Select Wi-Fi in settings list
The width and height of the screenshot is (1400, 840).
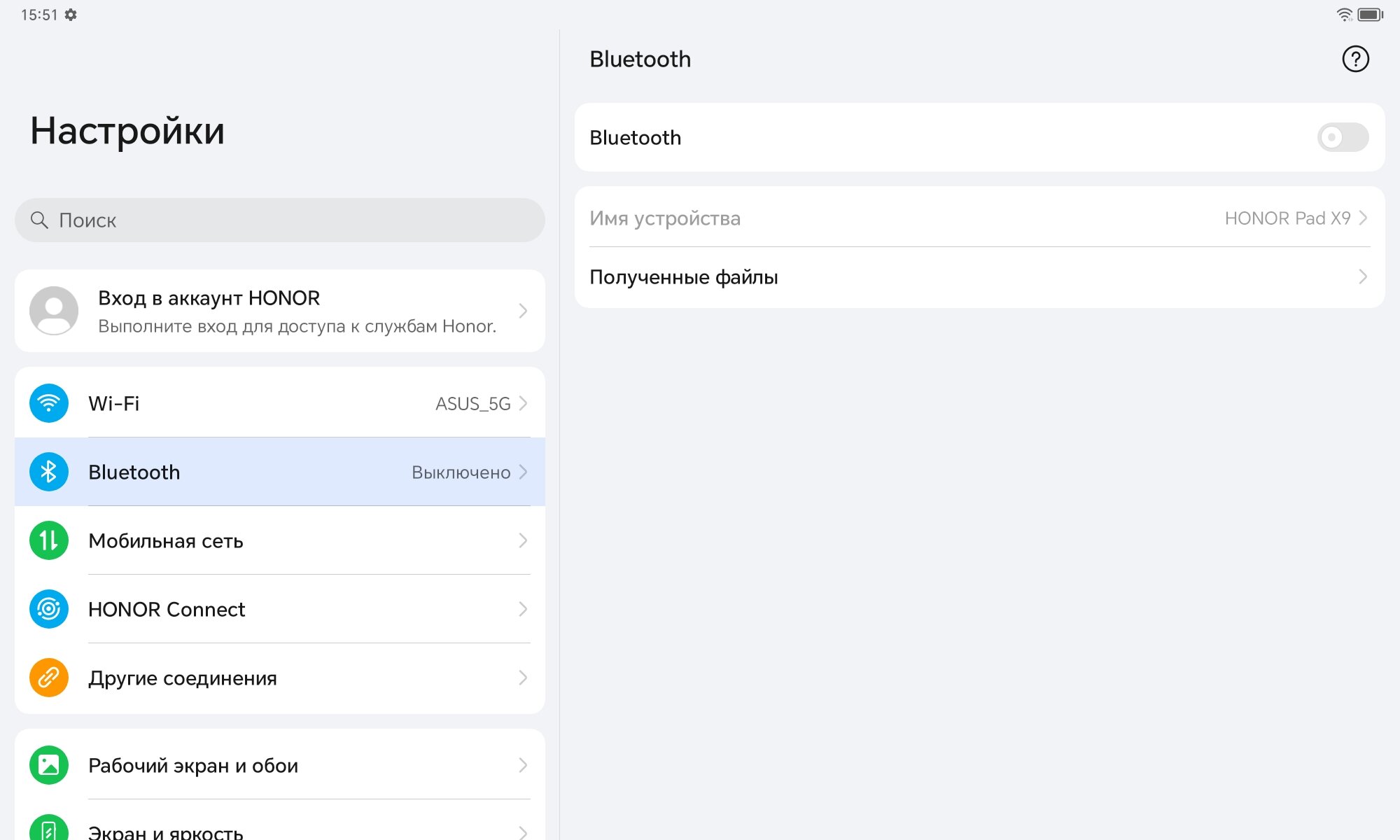click(280, 403)
